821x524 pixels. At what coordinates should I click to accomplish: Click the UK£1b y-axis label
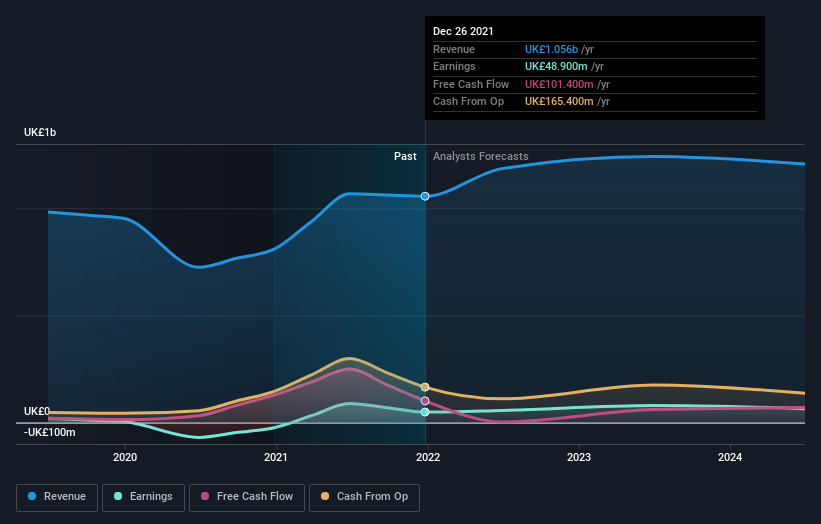[x=40, y=132]
